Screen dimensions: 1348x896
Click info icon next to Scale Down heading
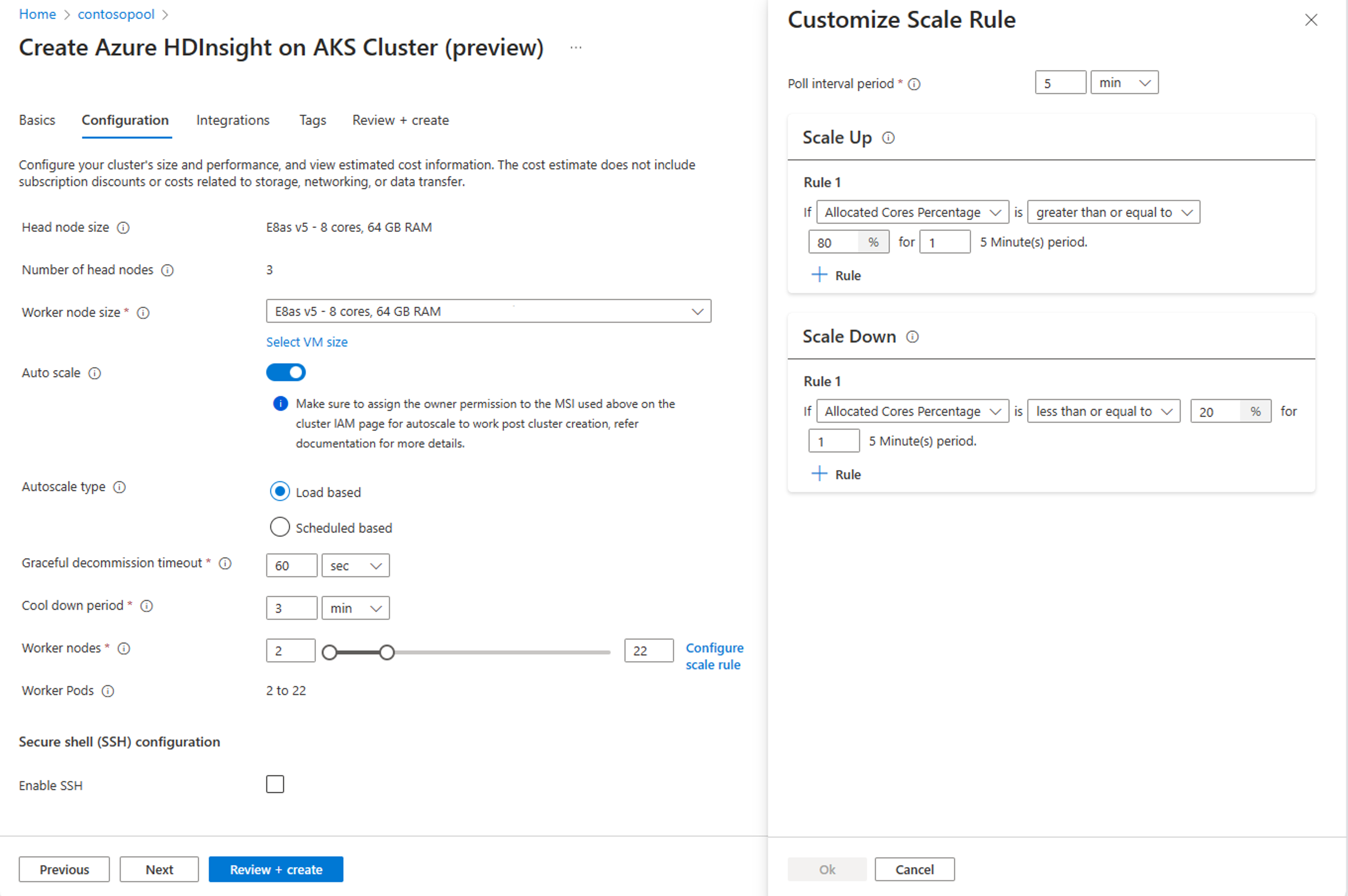click(913, 337)
